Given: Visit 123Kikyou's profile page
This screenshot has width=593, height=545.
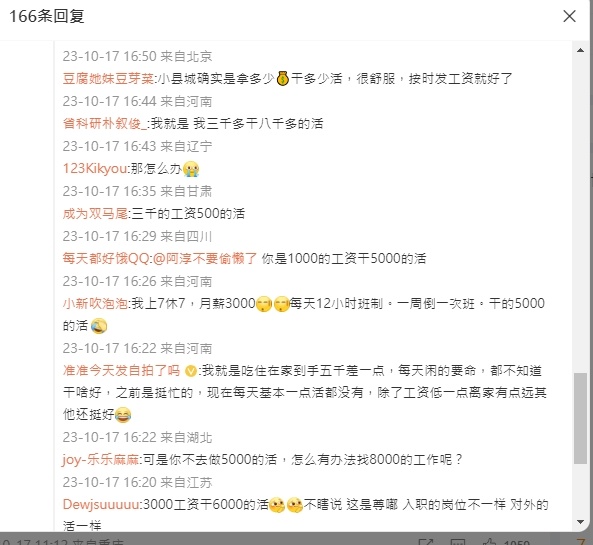Looking at the screenshot, I should click(95, 169).
